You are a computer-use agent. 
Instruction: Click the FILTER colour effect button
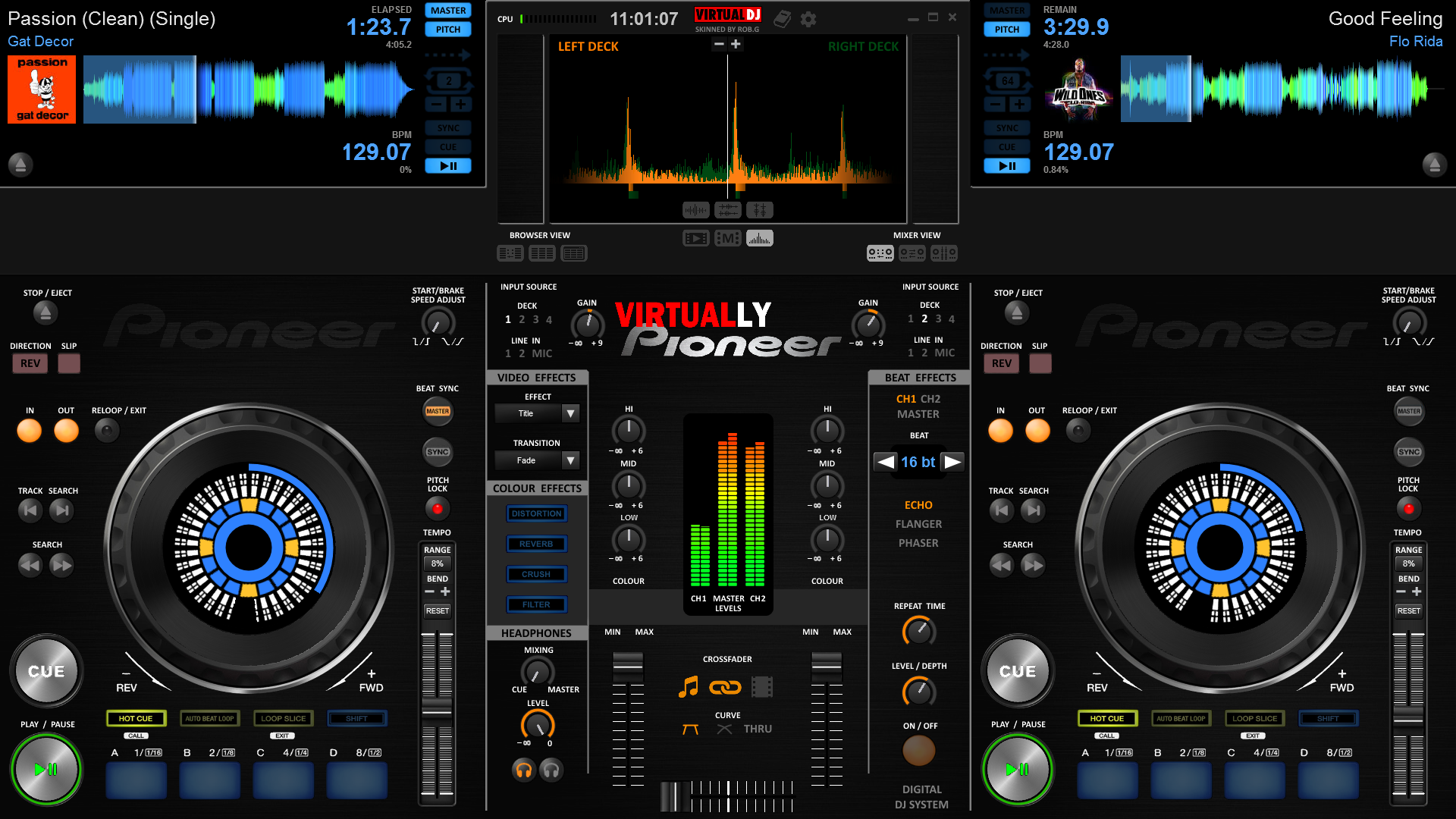[534, 603]
